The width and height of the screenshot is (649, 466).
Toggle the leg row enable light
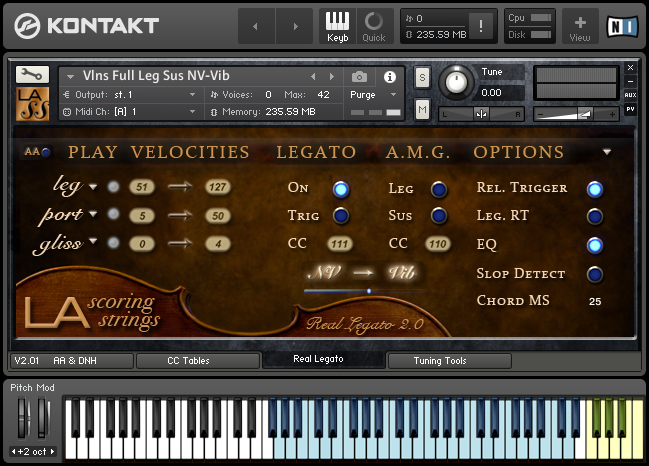[x=113, y=187]
